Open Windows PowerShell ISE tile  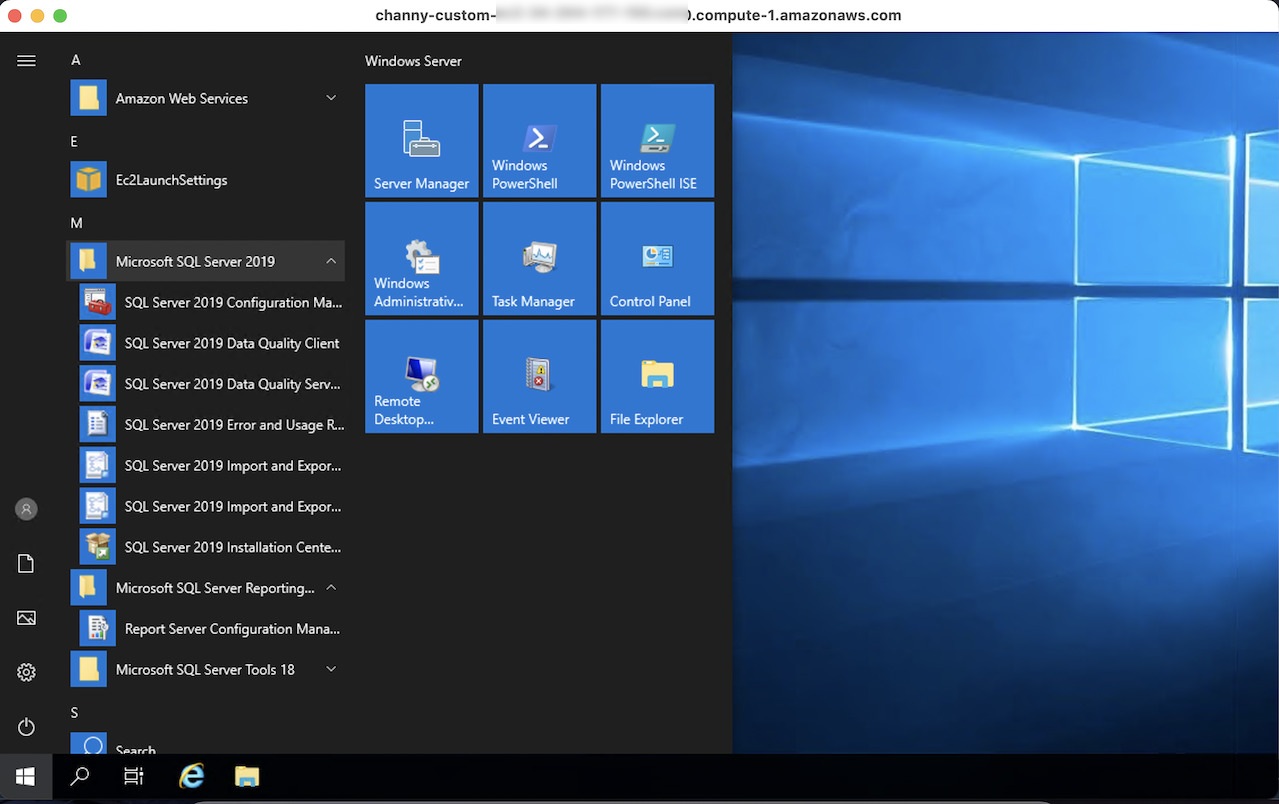(657, 141)
